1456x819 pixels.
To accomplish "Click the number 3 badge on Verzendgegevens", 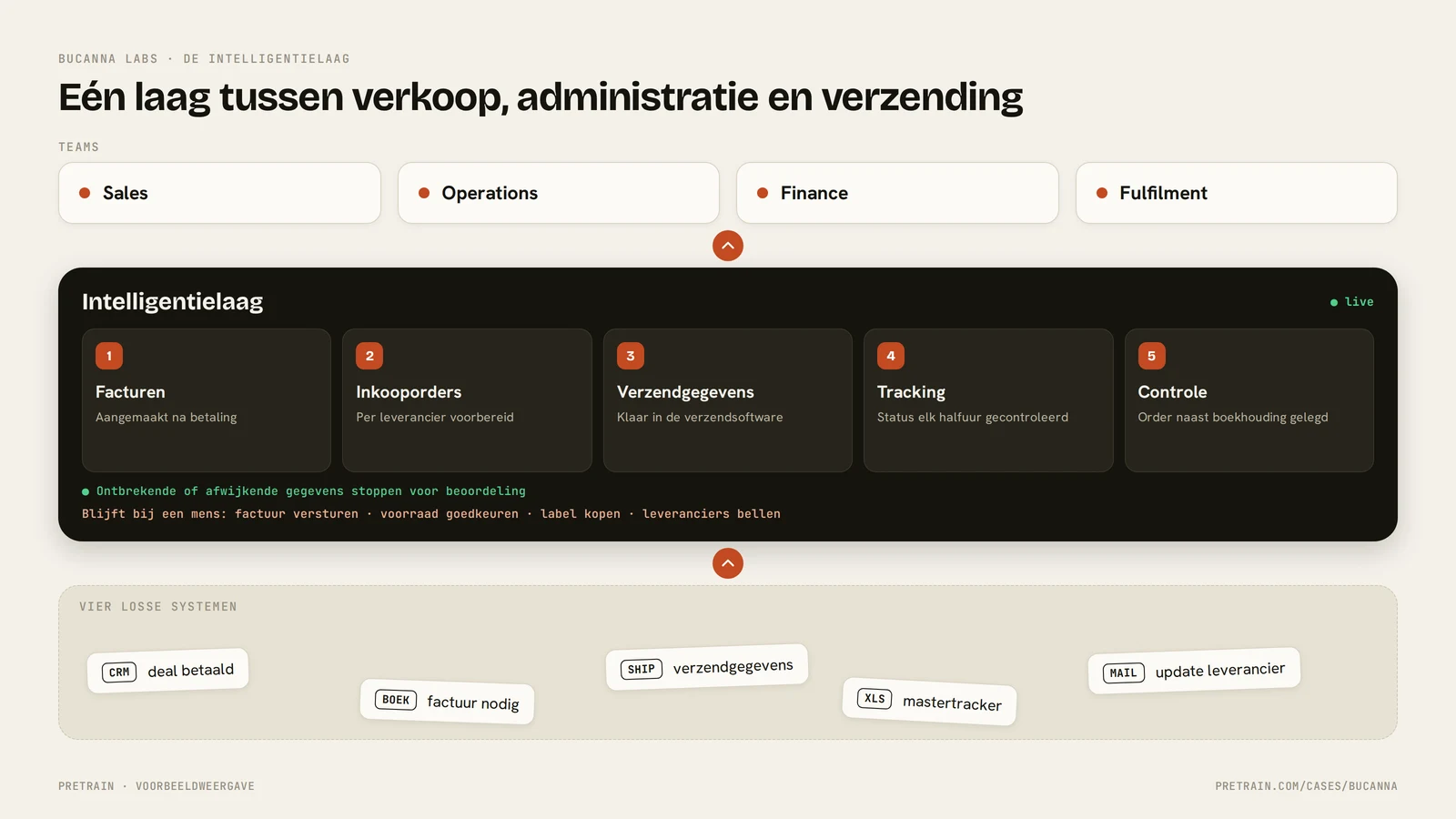I will 631,356.
